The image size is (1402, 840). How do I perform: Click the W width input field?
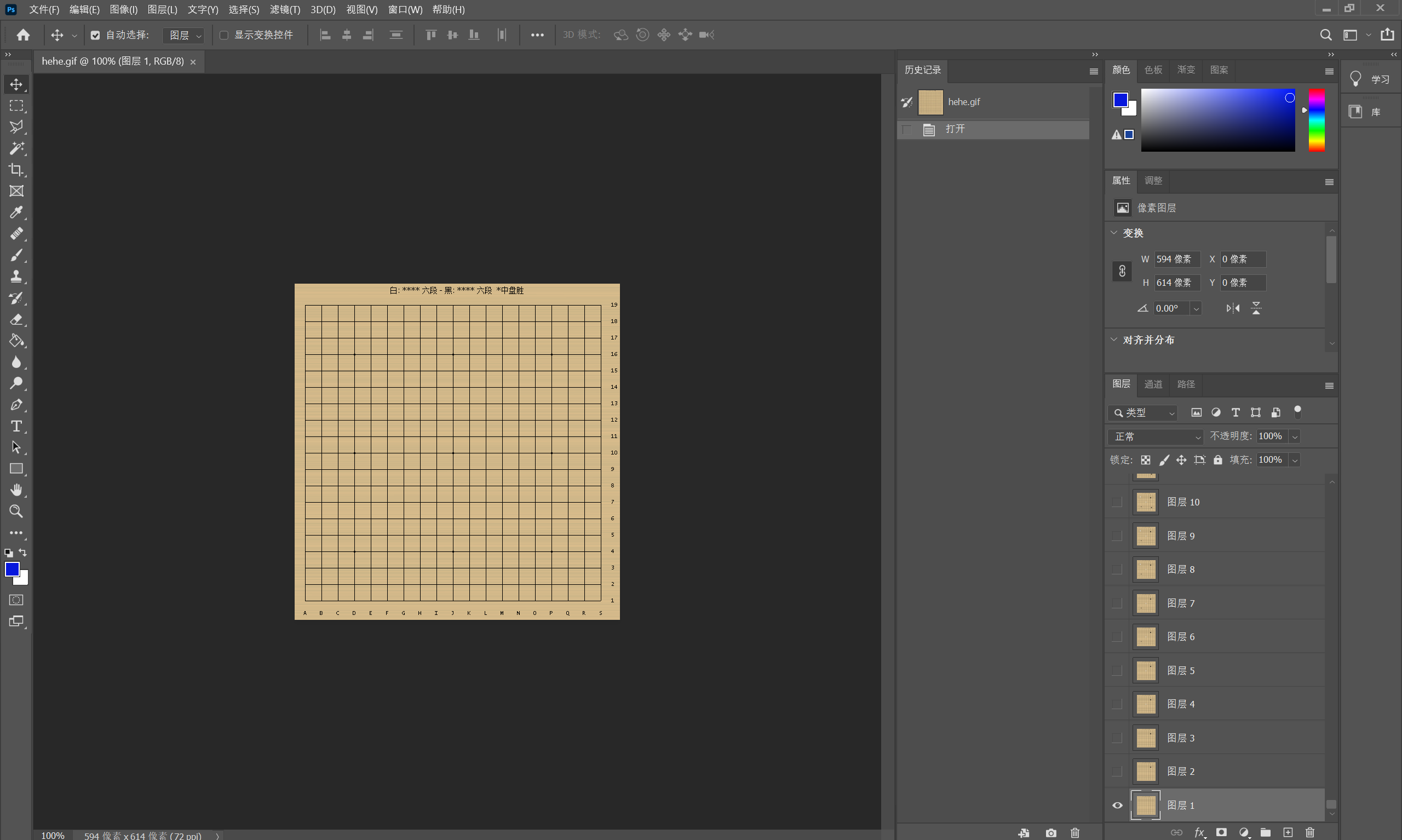tap(1177, 259)
